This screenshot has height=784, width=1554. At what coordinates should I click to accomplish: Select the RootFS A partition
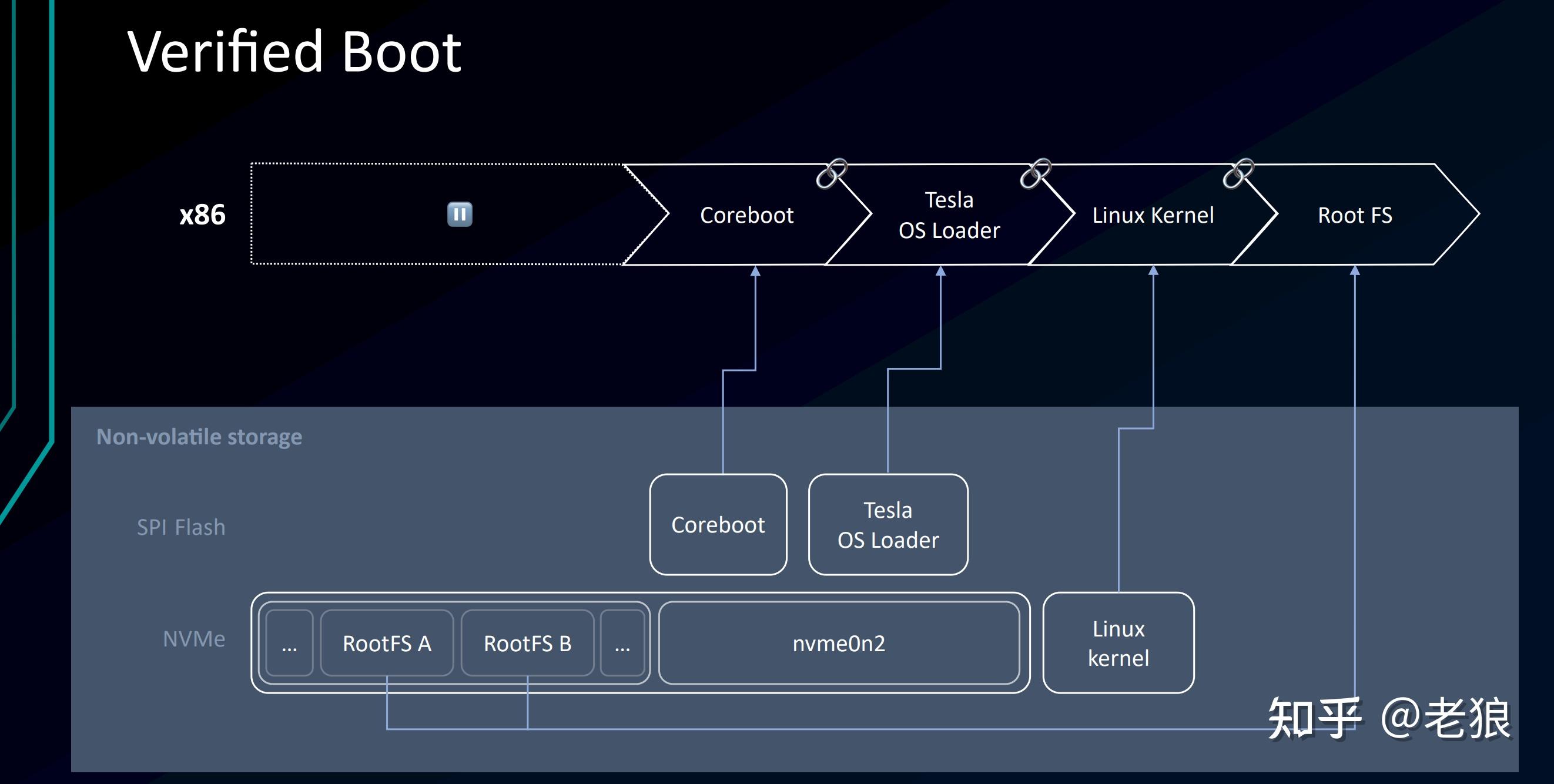[387, 644]
